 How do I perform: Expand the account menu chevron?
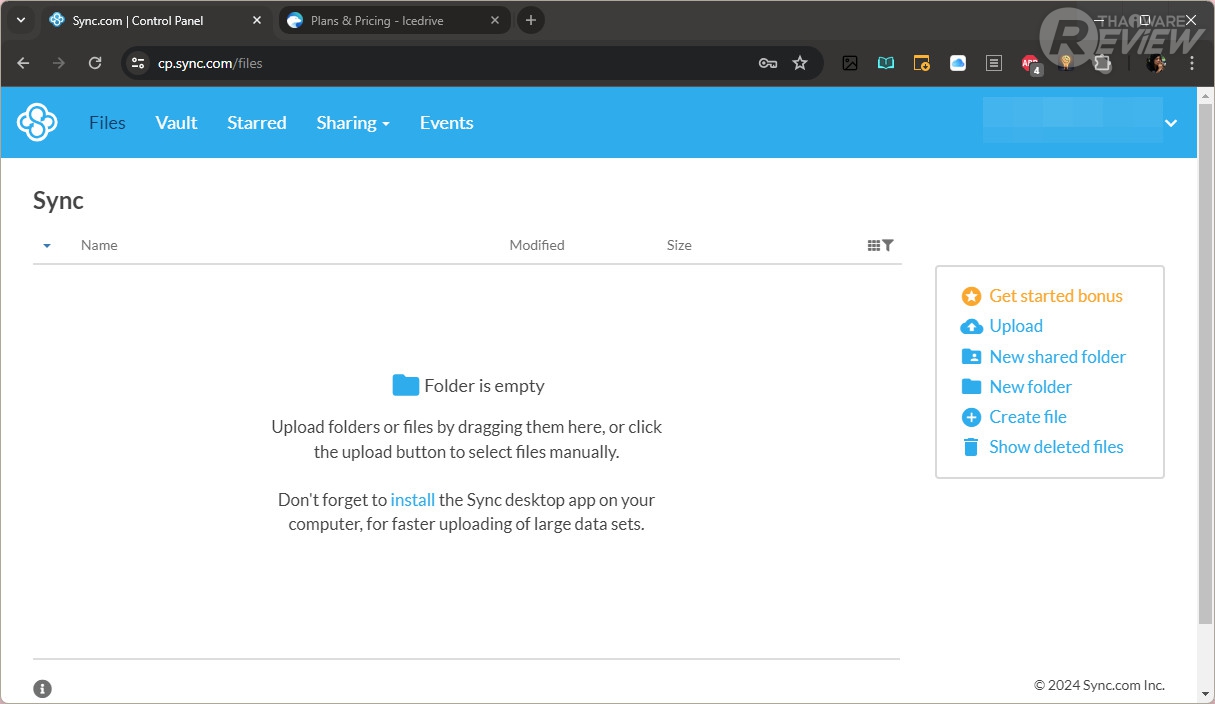(1171, 123)
